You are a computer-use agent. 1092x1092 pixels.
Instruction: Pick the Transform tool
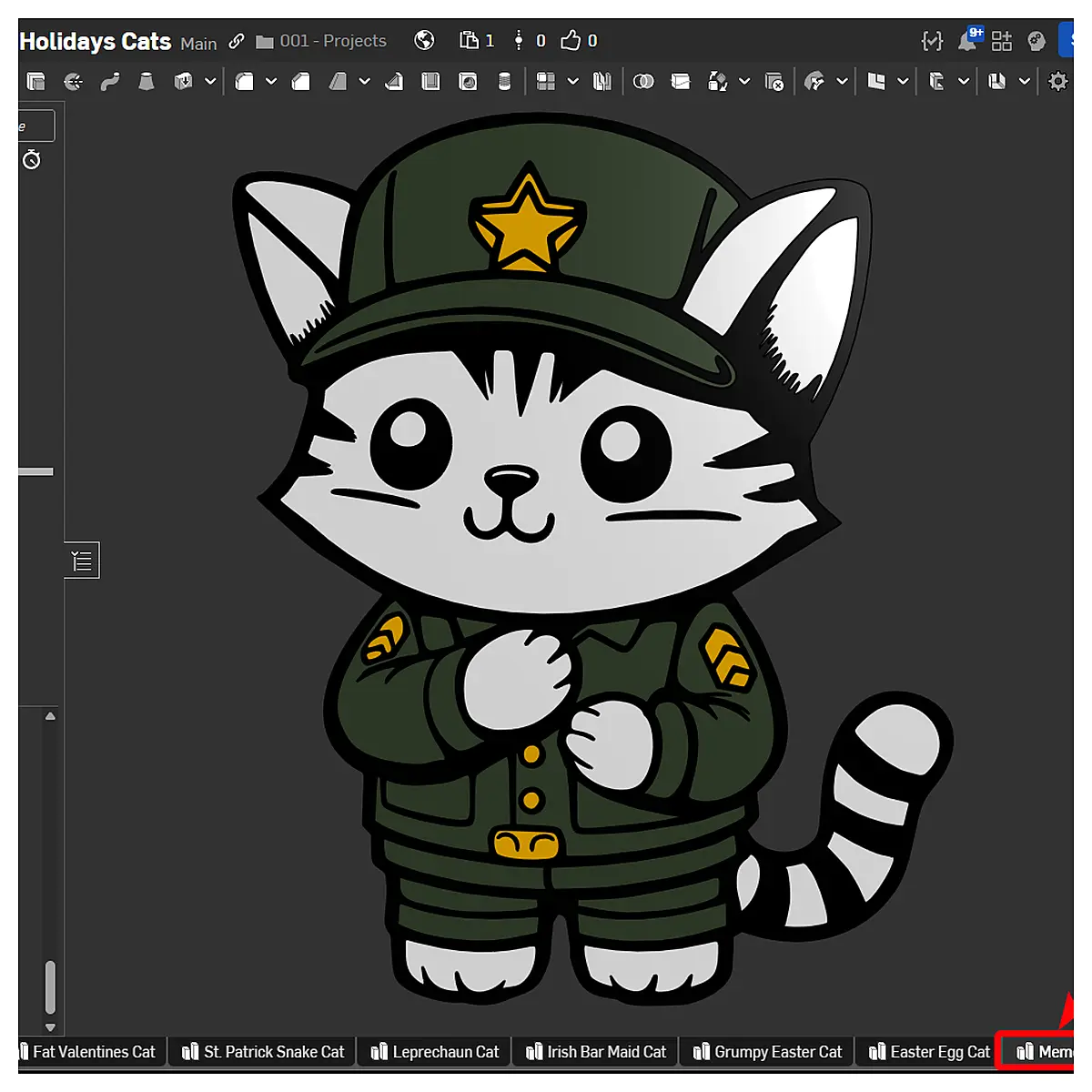click(x=718, y=82)
